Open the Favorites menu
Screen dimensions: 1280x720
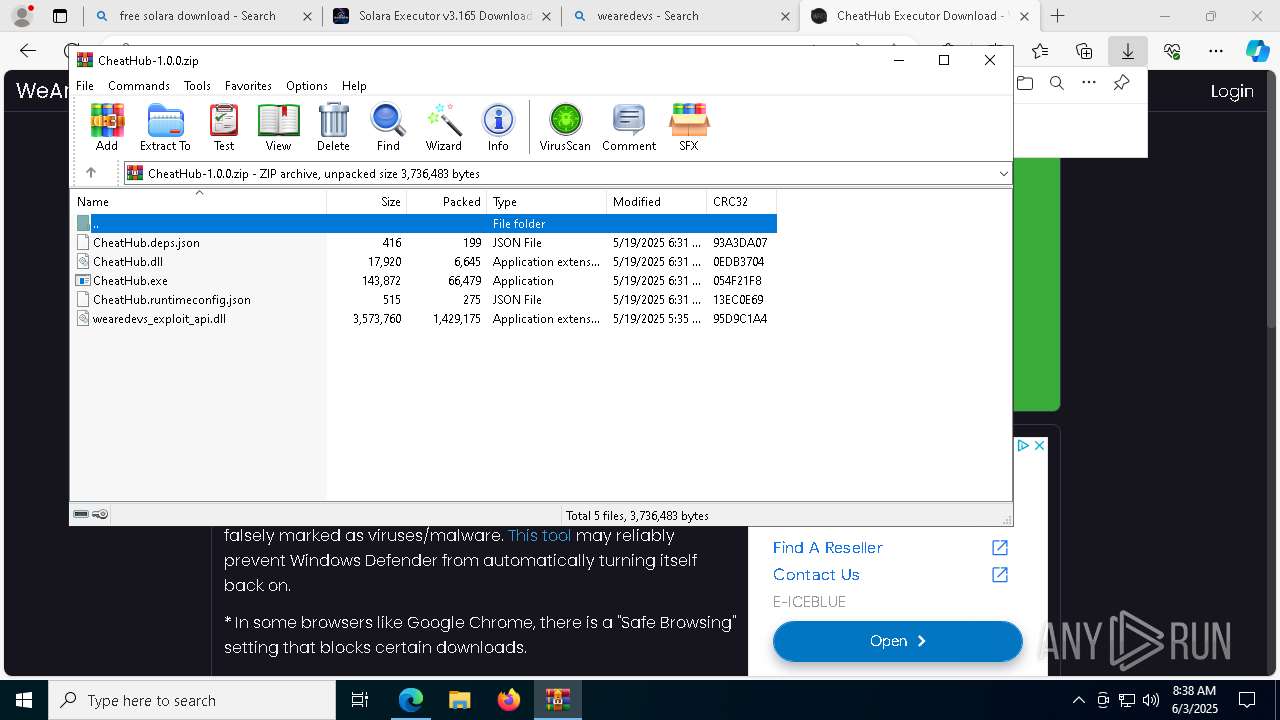pyautogui.click(x=248, y=86)
